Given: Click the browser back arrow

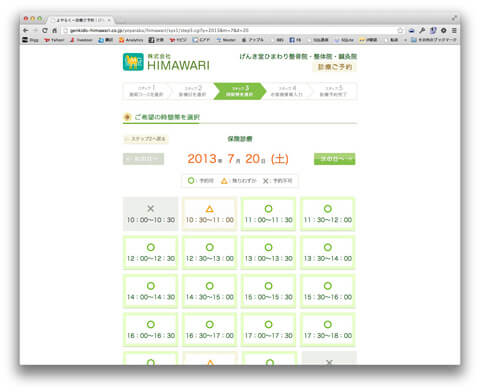Looking at the screenshot, I should click(26, 30).
